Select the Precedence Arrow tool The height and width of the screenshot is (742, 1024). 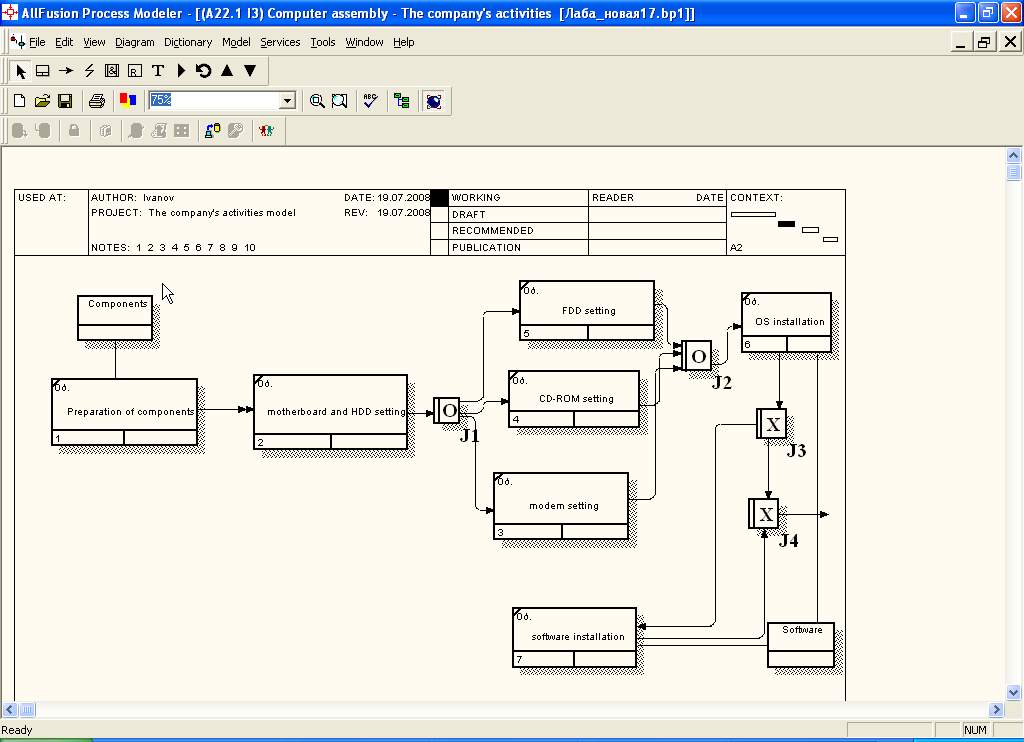coord(66,71)
